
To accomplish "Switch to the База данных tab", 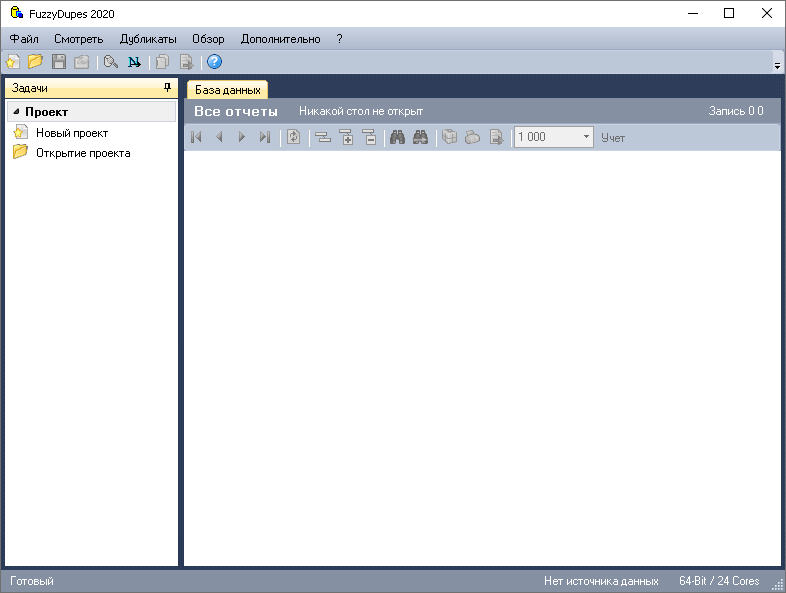I will (x=228, y=90).
